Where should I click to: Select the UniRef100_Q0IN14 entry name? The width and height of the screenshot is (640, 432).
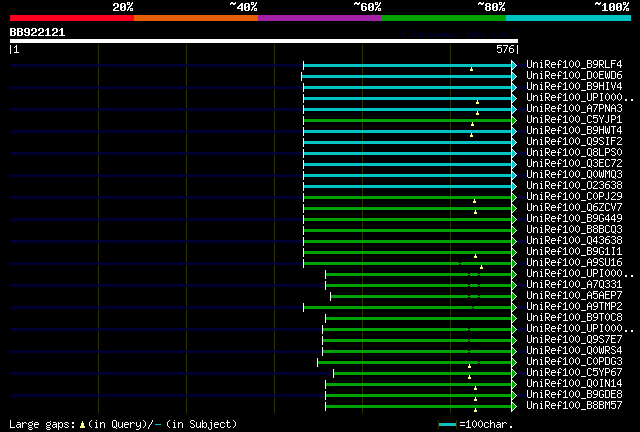[574, 384]
